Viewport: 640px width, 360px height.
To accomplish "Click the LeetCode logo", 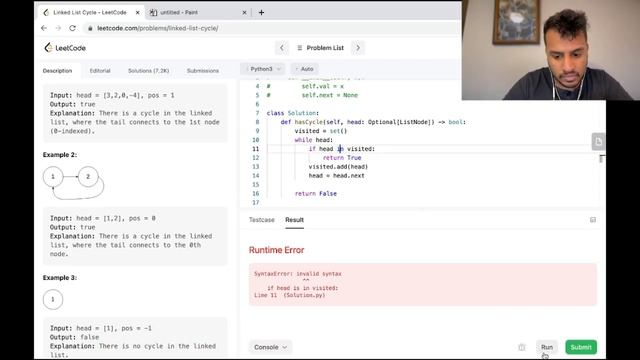I will [x=65, y=48].
